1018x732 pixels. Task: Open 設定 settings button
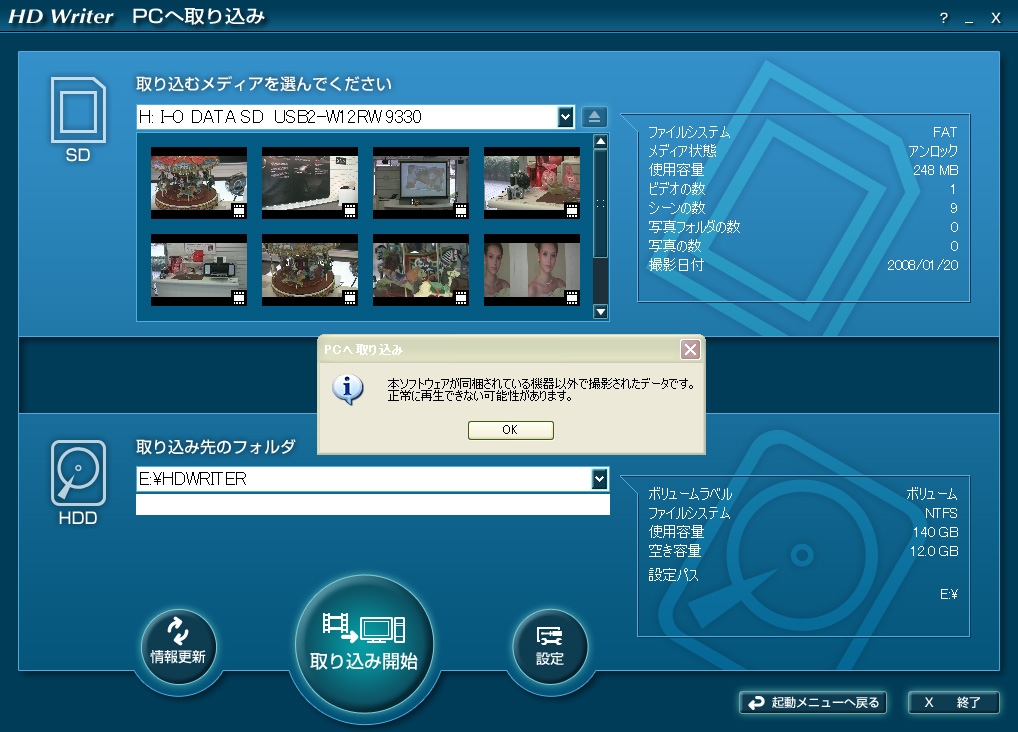550,647
